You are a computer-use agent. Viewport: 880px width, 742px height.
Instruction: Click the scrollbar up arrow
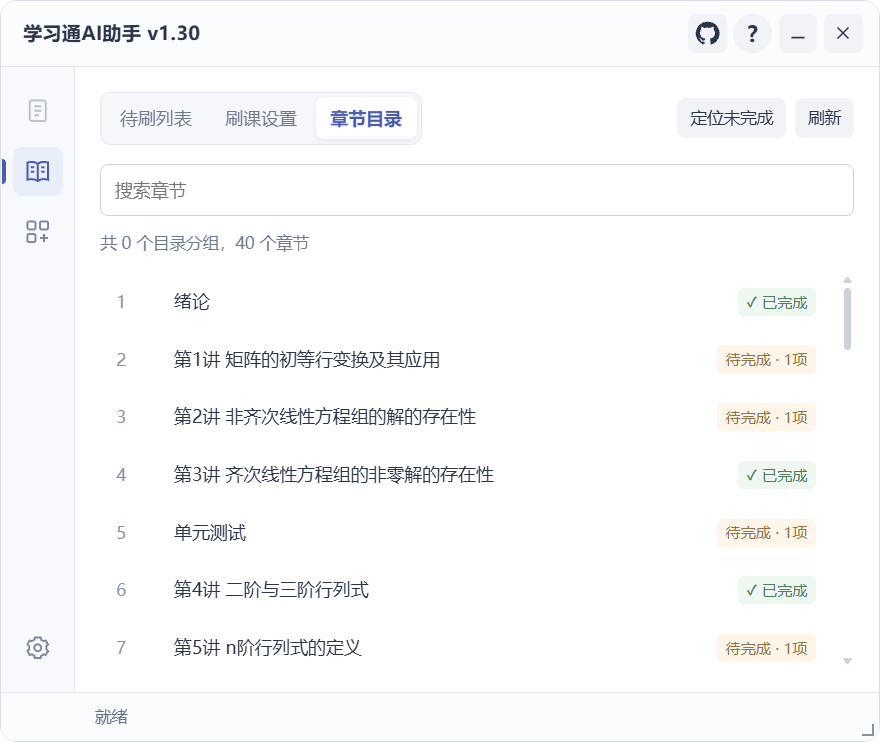point(847,280)
